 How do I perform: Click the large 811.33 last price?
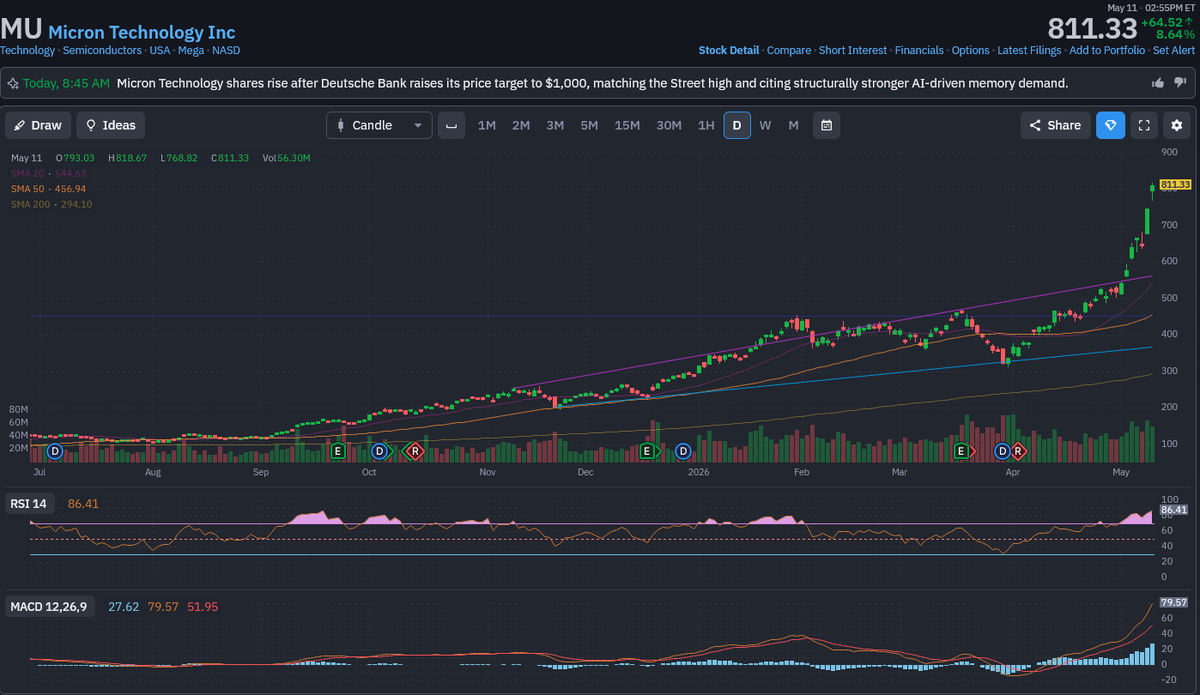[1093, 28]
